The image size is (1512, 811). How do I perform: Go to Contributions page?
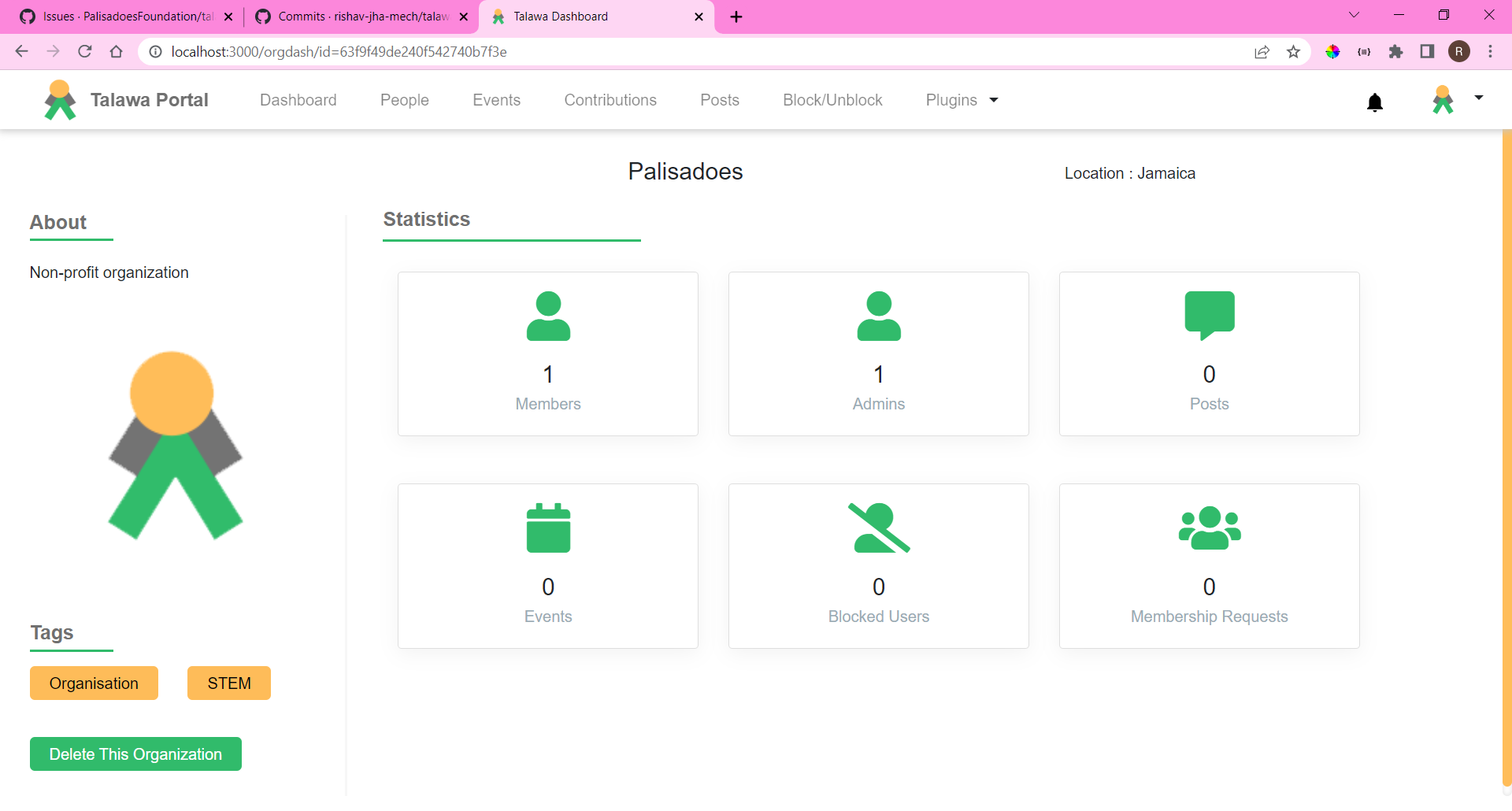[x=610, y=100]
